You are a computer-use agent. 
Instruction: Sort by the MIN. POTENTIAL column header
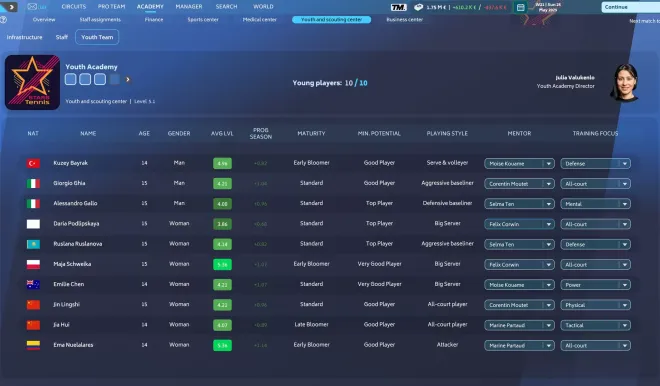click(379, 133)
